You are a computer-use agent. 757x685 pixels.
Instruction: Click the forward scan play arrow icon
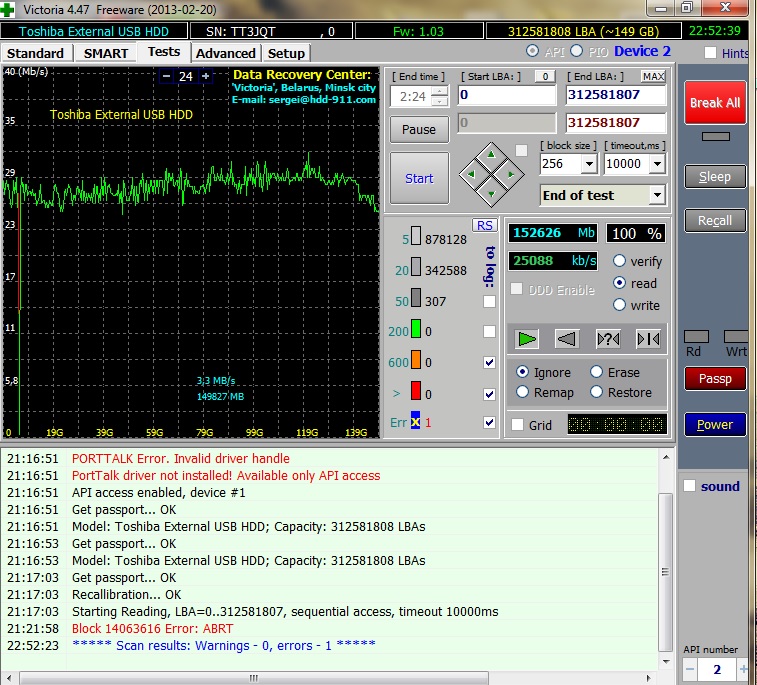coord(527,339)
